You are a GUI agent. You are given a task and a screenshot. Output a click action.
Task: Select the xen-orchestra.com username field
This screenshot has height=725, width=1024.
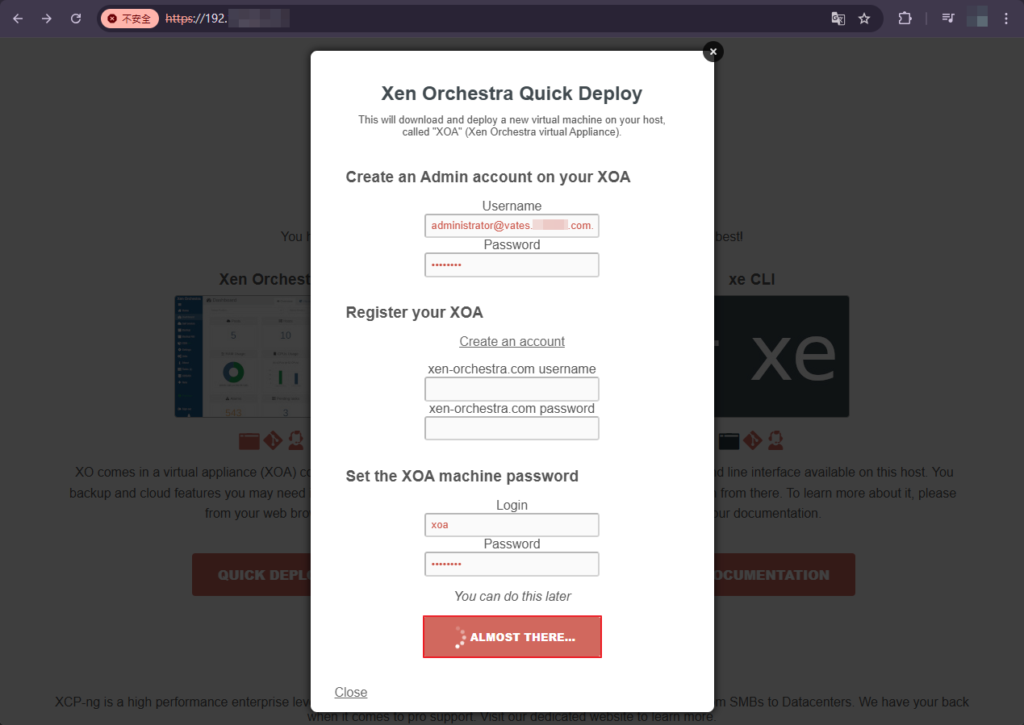(x=511, y=389)
